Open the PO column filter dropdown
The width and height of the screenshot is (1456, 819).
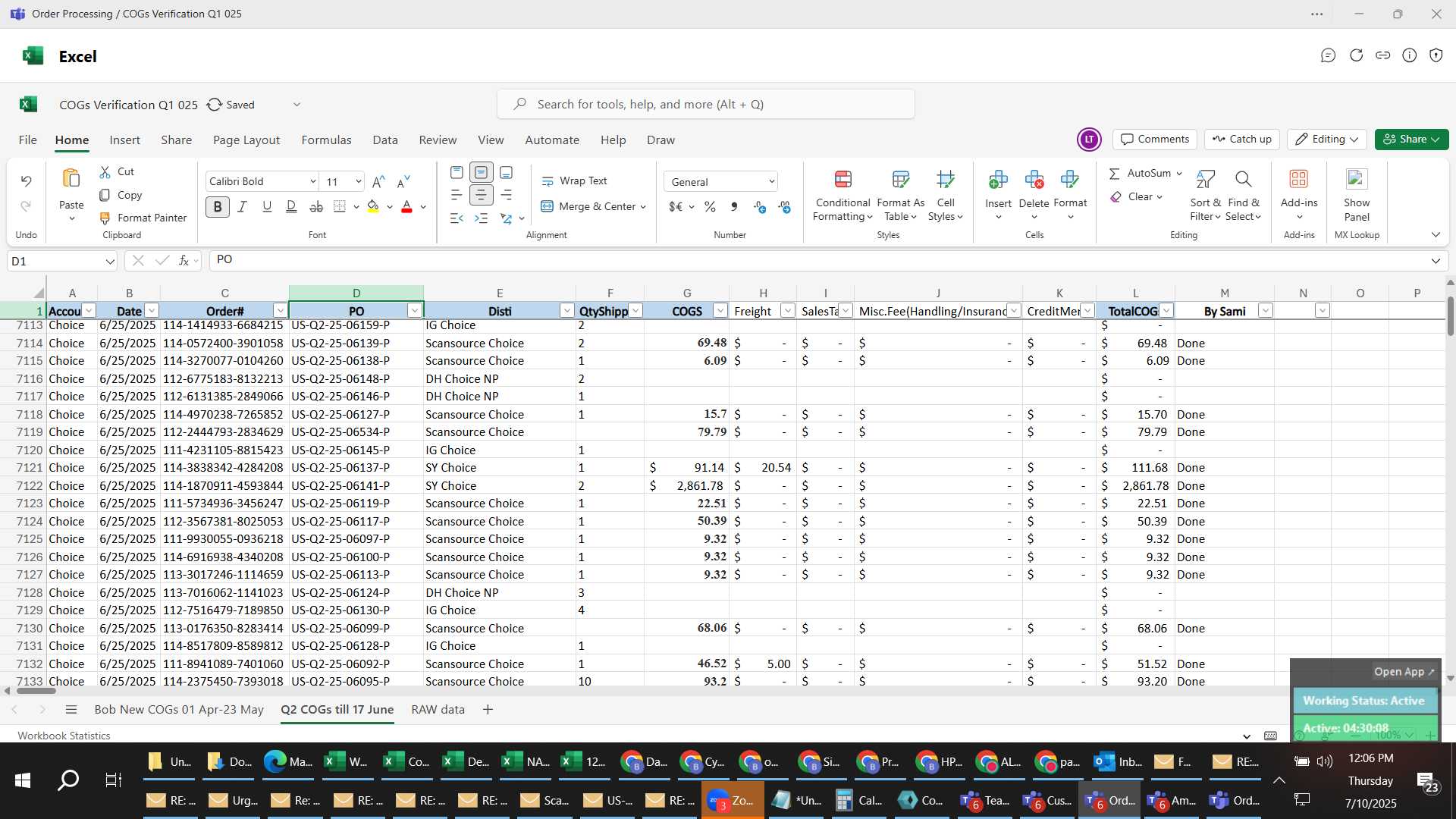(x=414, y=311)
